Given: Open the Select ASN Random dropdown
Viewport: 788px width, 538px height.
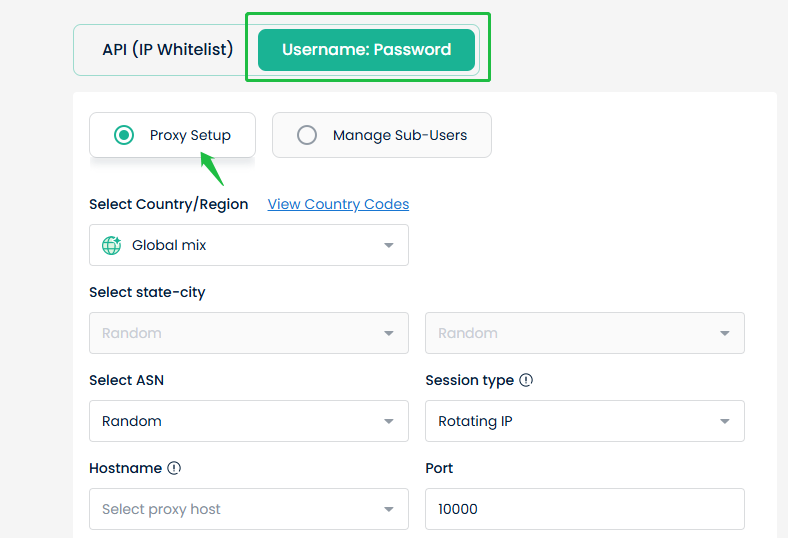Looking at the screenshot, I should pyautogui.click(x=249, y=421).
